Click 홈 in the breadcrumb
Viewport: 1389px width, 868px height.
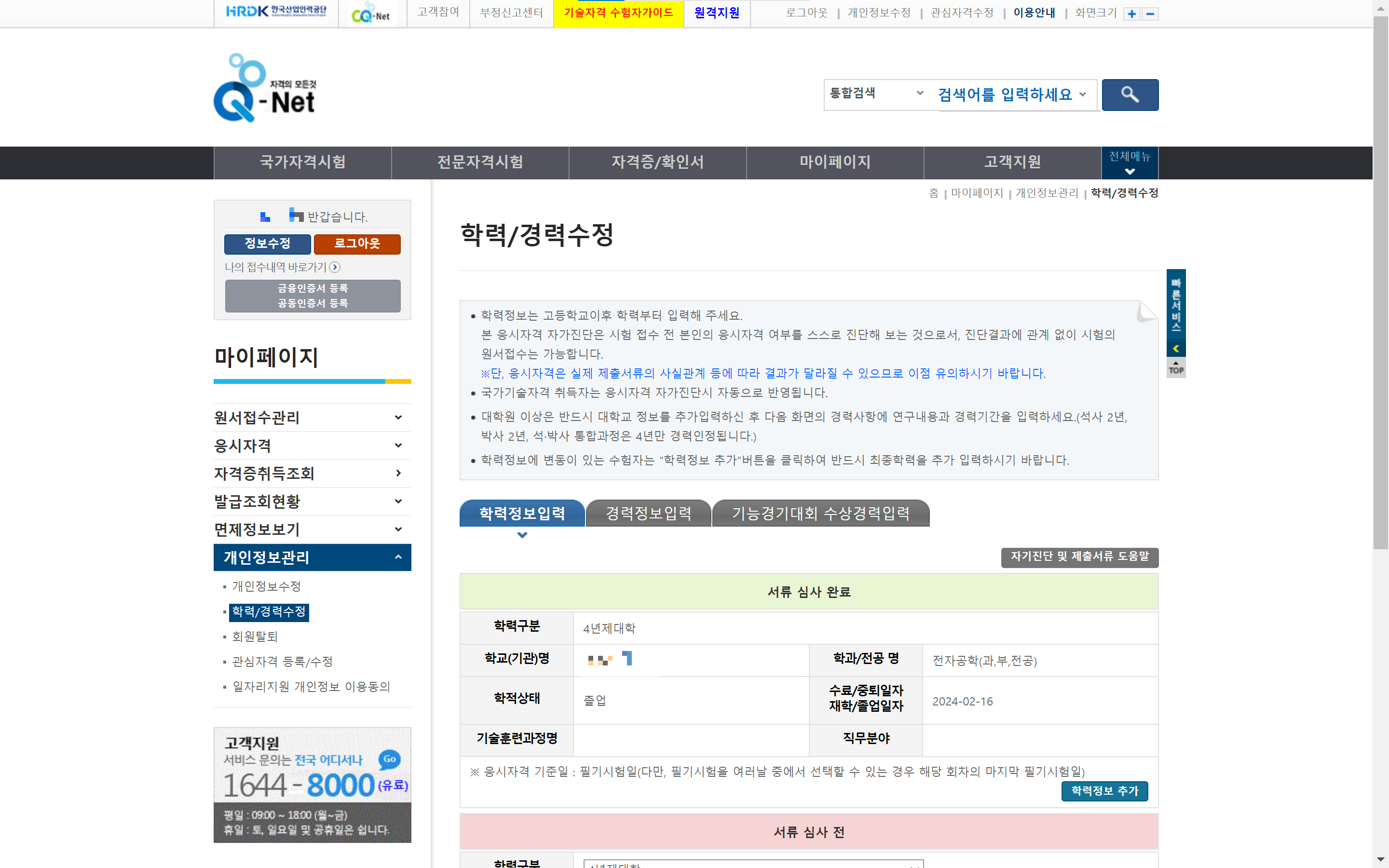click(x=933, y=193)
